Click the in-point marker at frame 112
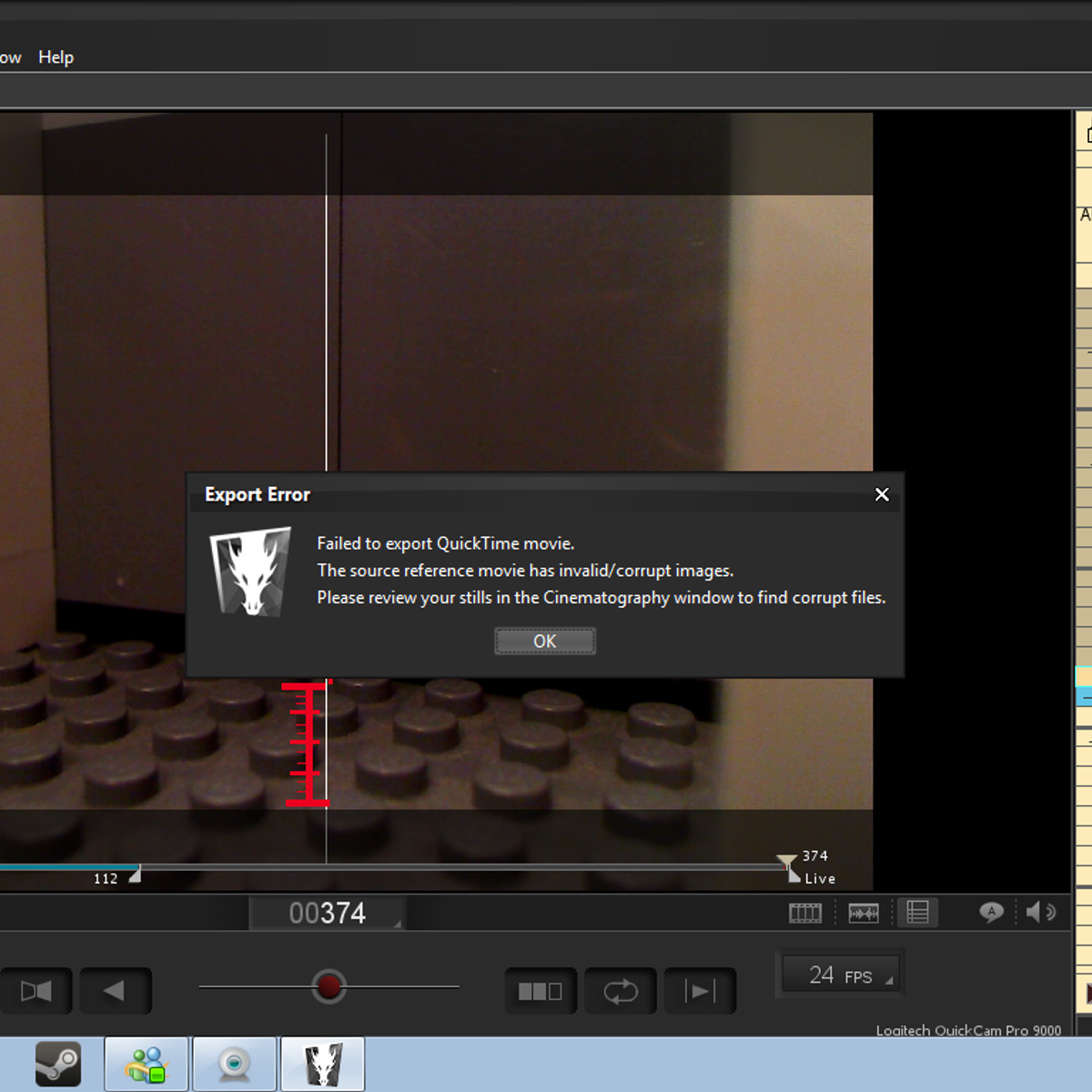This screenshot has height=1092, width=1092. pyautogui.click(x=135, y=875)
